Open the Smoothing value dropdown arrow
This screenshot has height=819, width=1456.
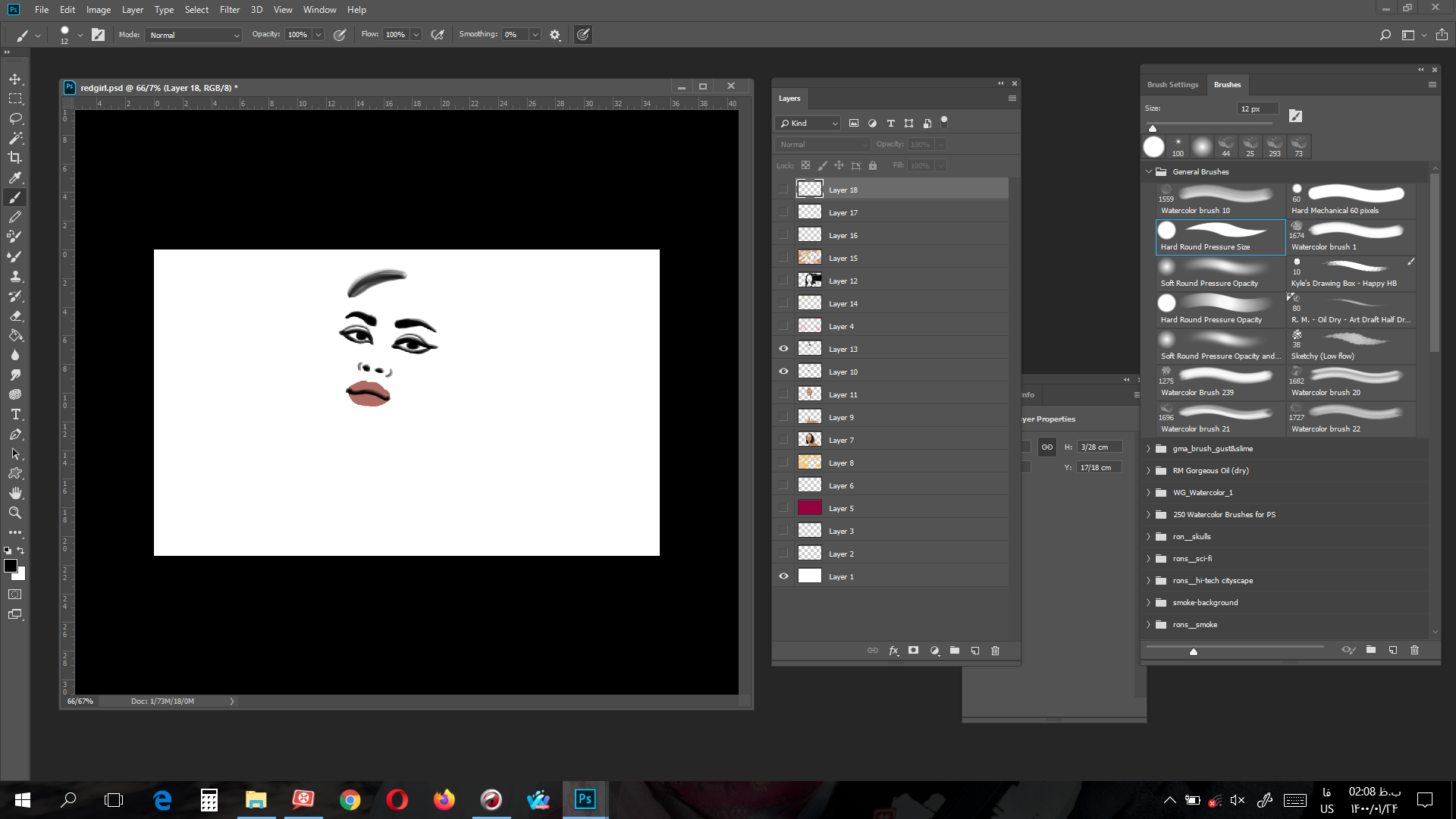click(x=535, y=35)
